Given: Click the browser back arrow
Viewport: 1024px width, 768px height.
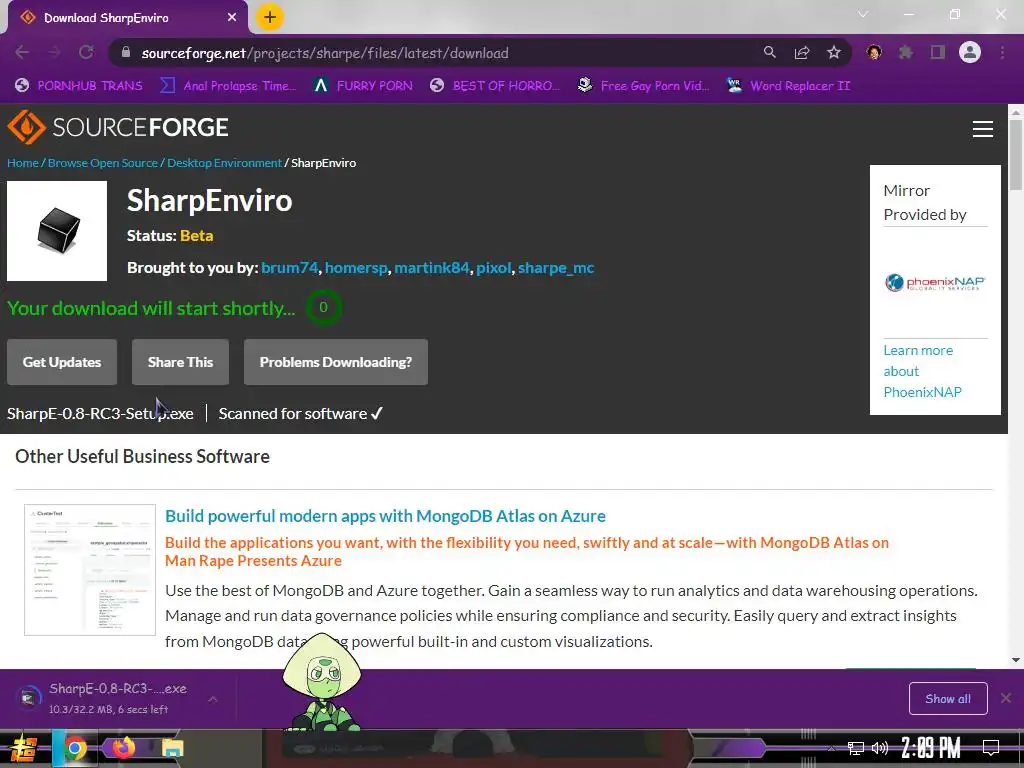Looking at the screenshot, I should (x=22, y=53).
